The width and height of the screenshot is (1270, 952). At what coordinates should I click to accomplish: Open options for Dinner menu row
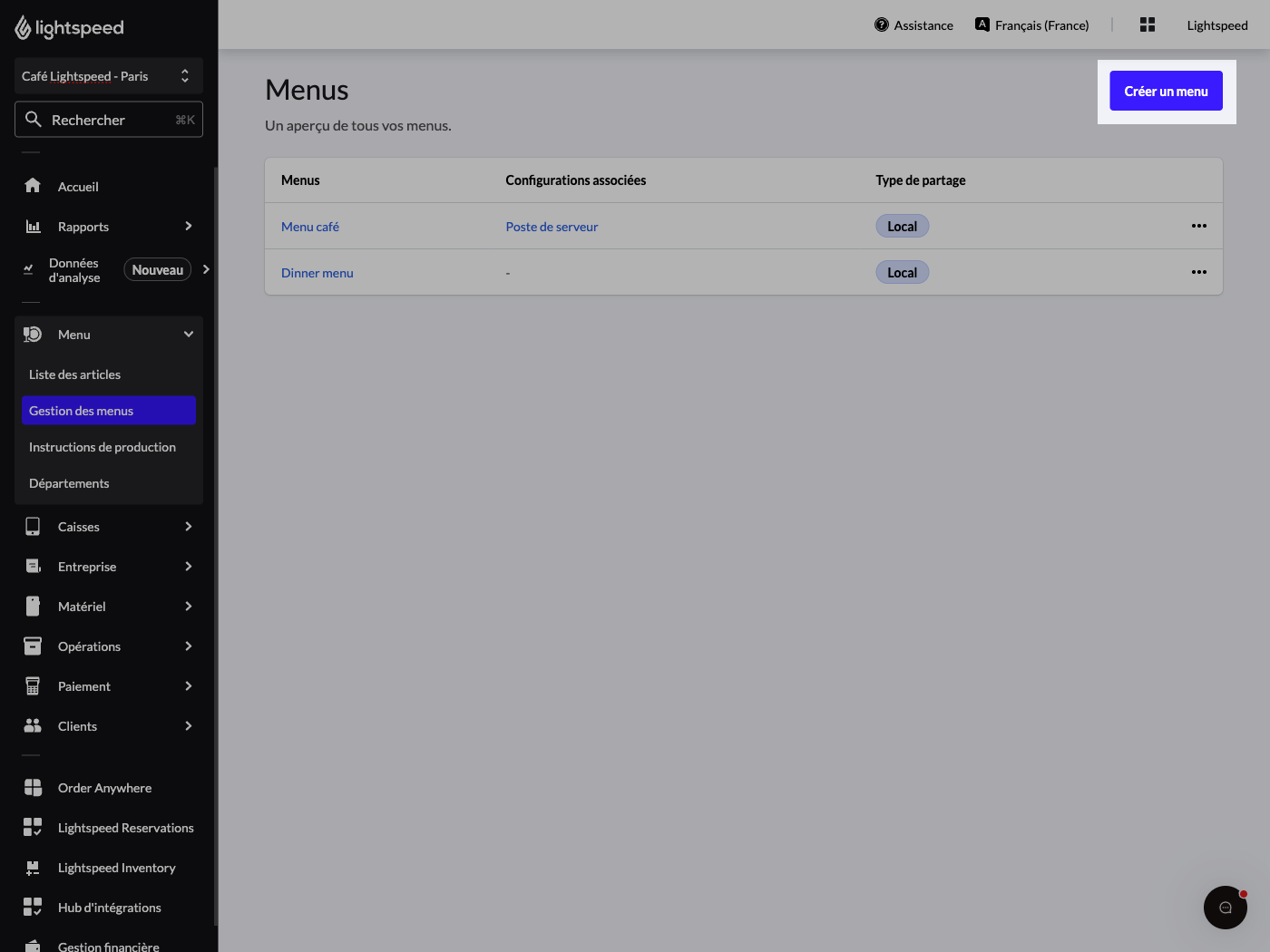click(x=1199, y=272)
